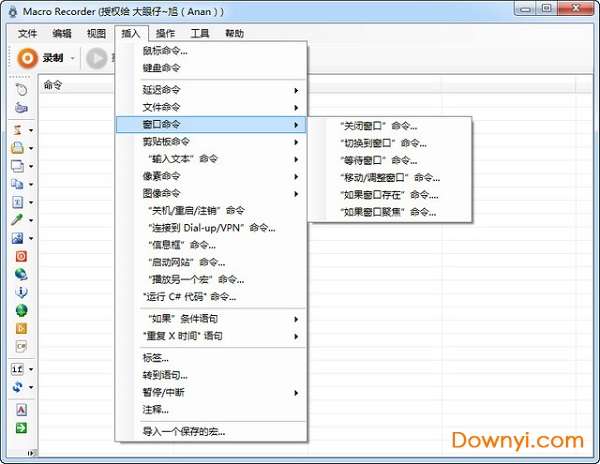Select "等待窗口" 命令 in the submenu
This screenshot has width=600, height=464.
pos(390,160)
